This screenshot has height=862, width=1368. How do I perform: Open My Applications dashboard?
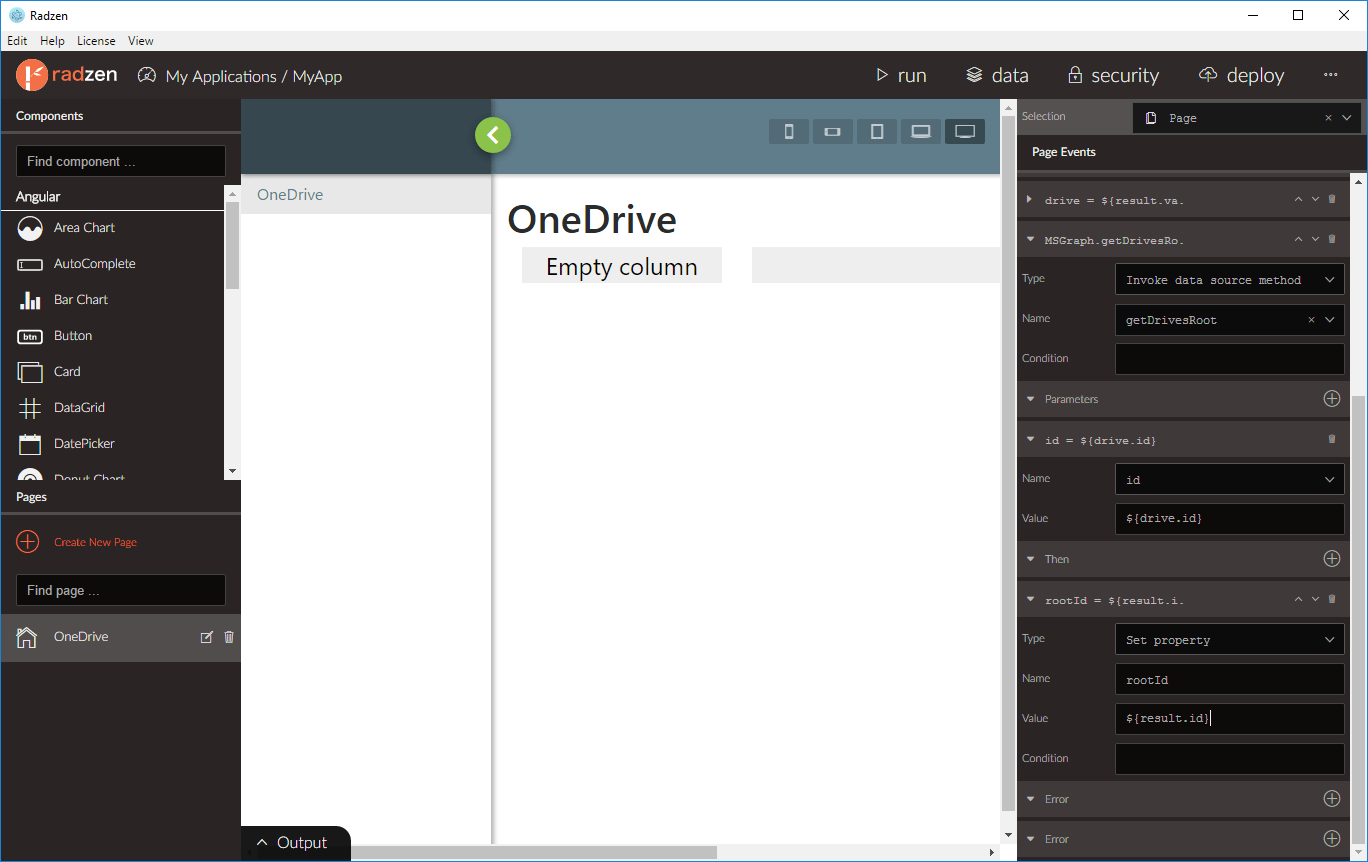(x=221, y=76)
